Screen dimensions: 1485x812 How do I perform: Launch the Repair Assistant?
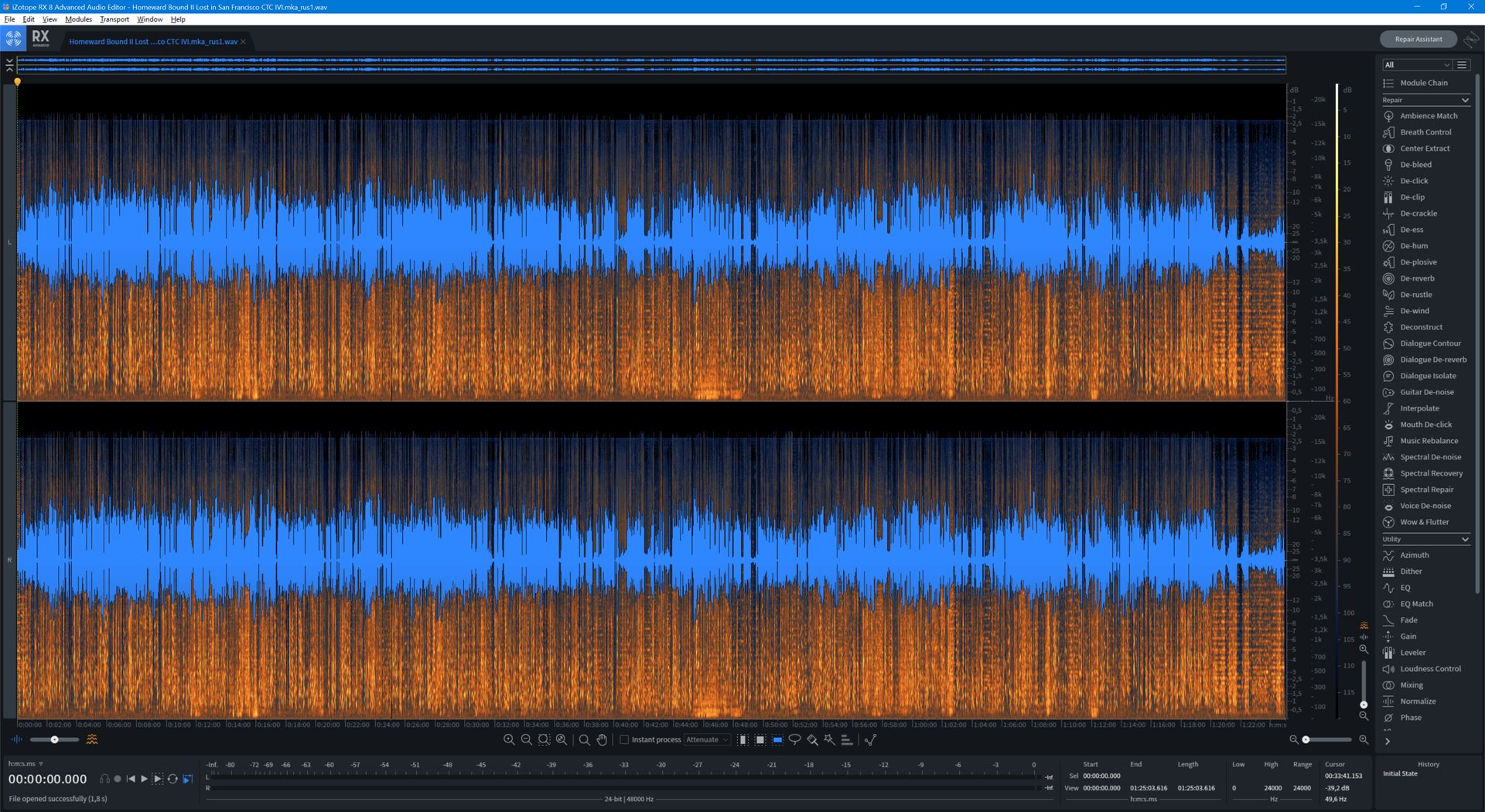click(1418, 39)
